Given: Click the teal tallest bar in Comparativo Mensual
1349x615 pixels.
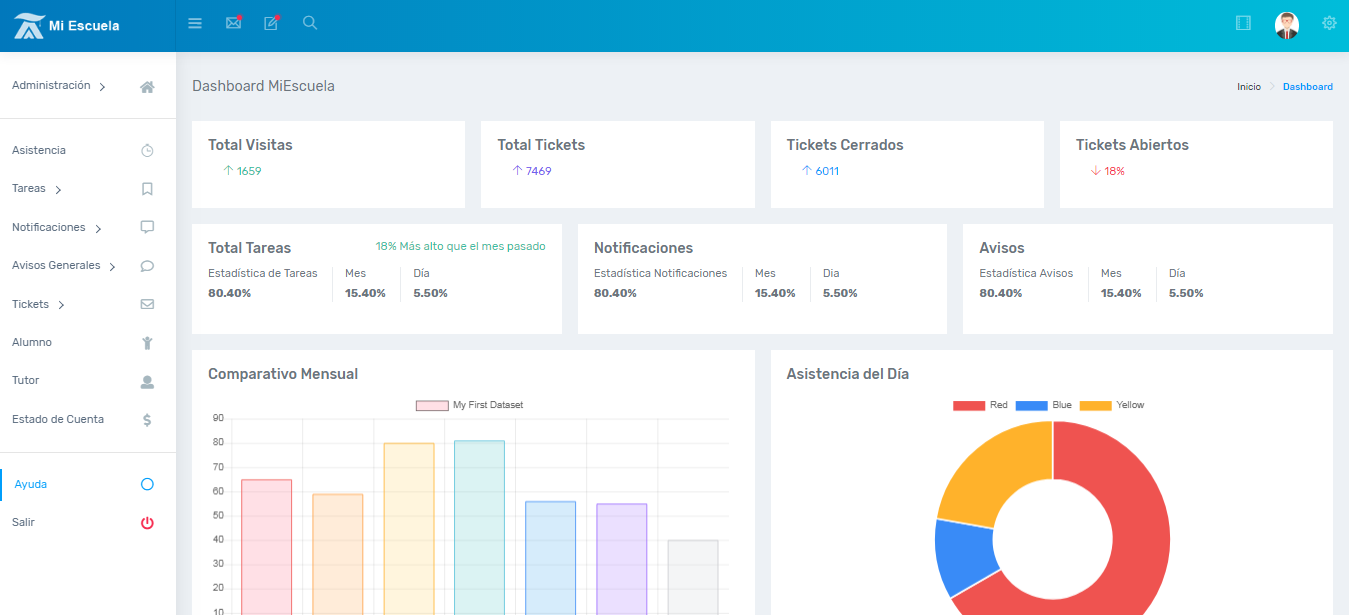Looking at the screenshot, I should coord(479,527).
